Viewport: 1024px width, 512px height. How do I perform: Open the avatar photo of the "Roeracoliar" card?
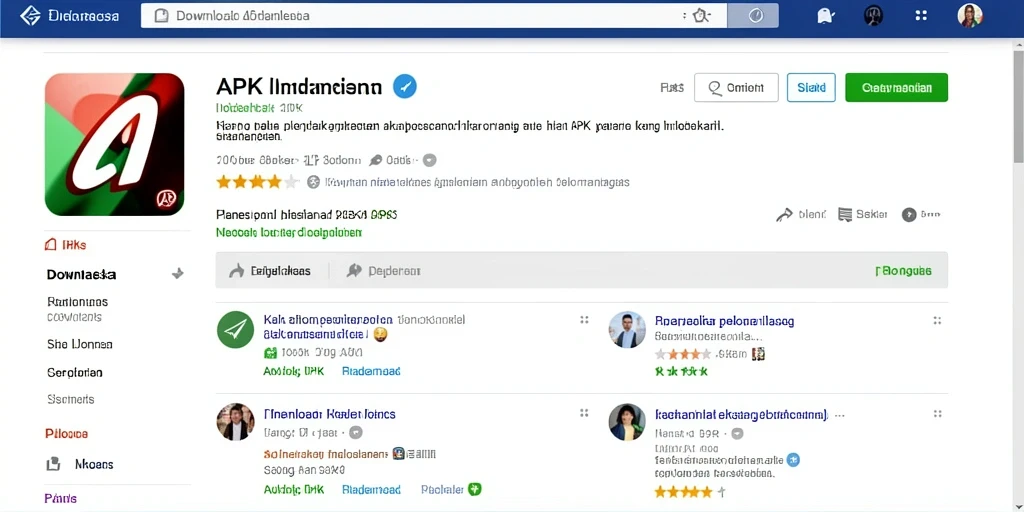[x=627, y=330]
